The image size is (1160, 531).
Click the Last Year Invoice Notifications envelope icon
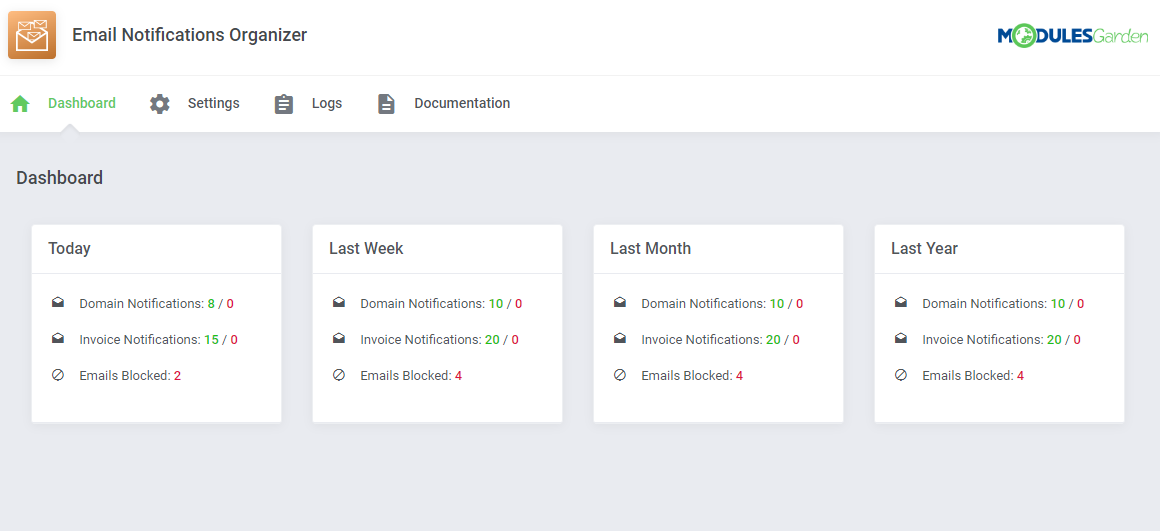(x=901, y=338)
